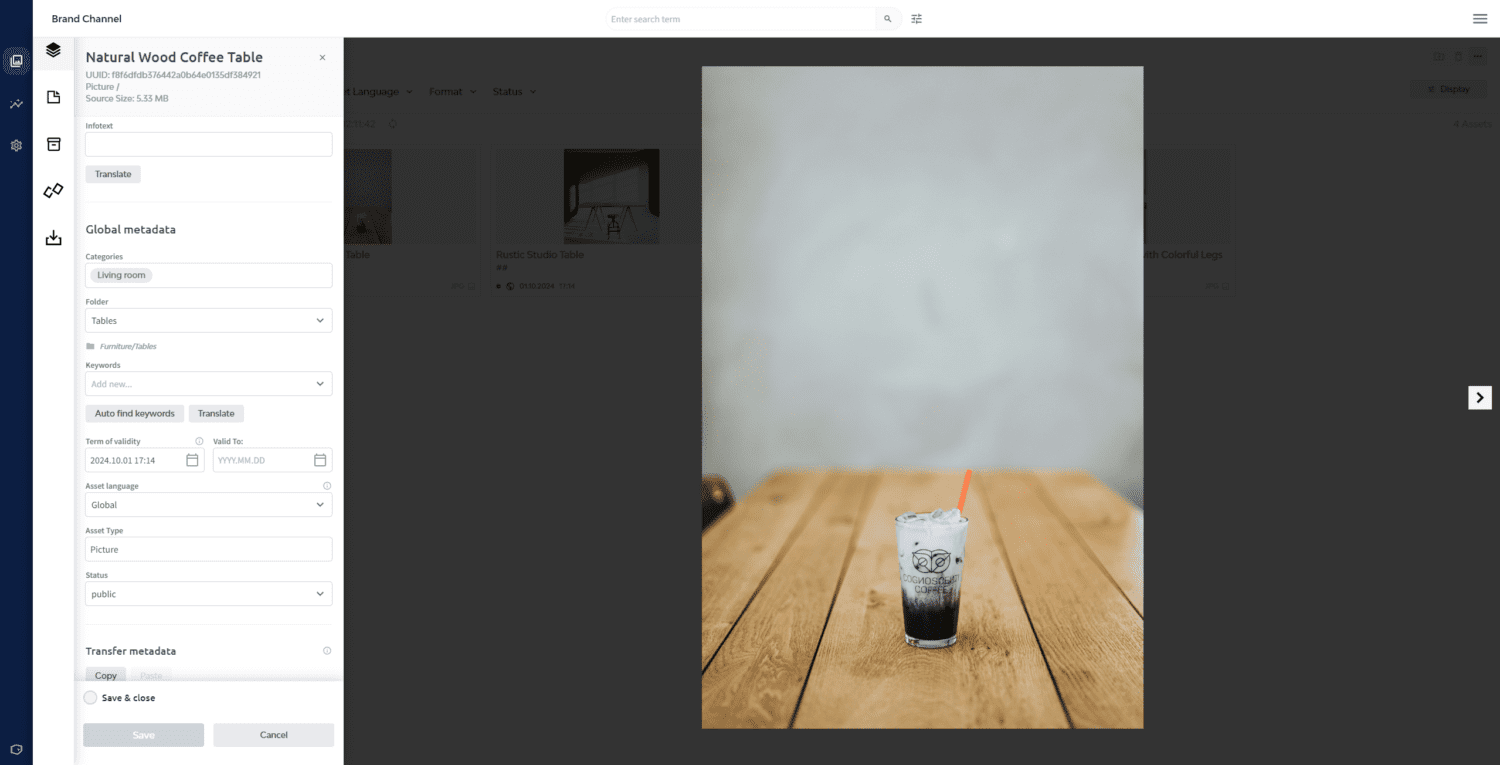This screenshot has height=765, width=1500.
Task: Open the layers metadata panel icon
Action: (x=53, y=50)
